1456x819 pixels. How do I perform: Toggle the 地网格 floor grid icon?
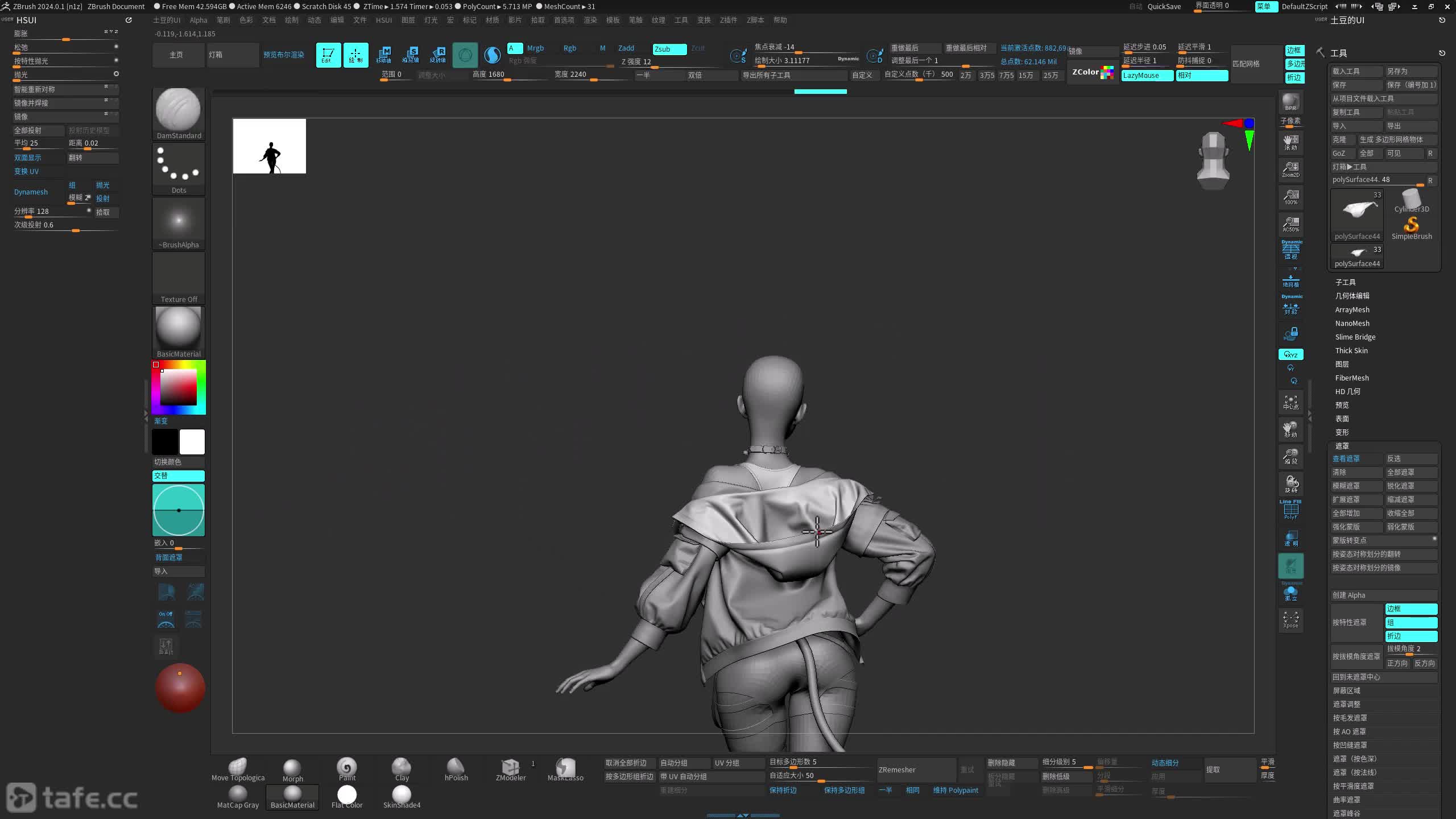pos(1290,280)
